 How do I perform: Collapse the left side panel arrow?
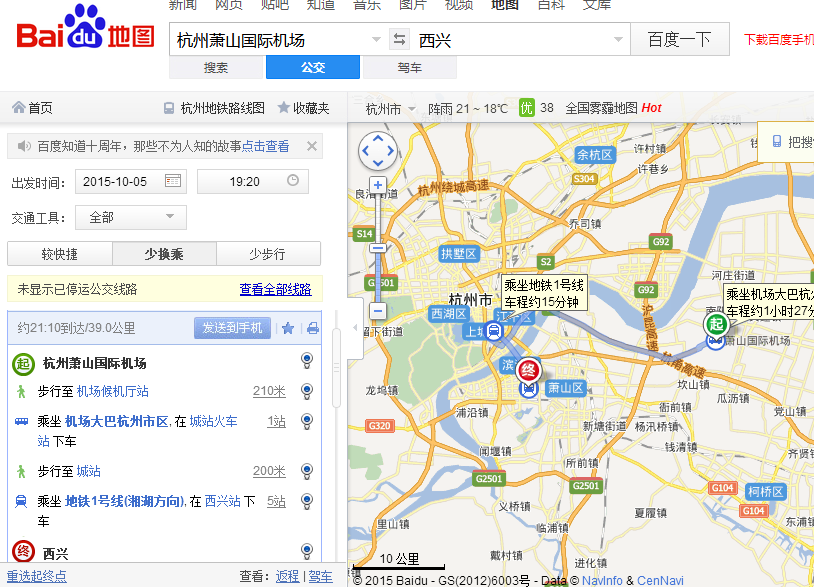coord(355,327)
